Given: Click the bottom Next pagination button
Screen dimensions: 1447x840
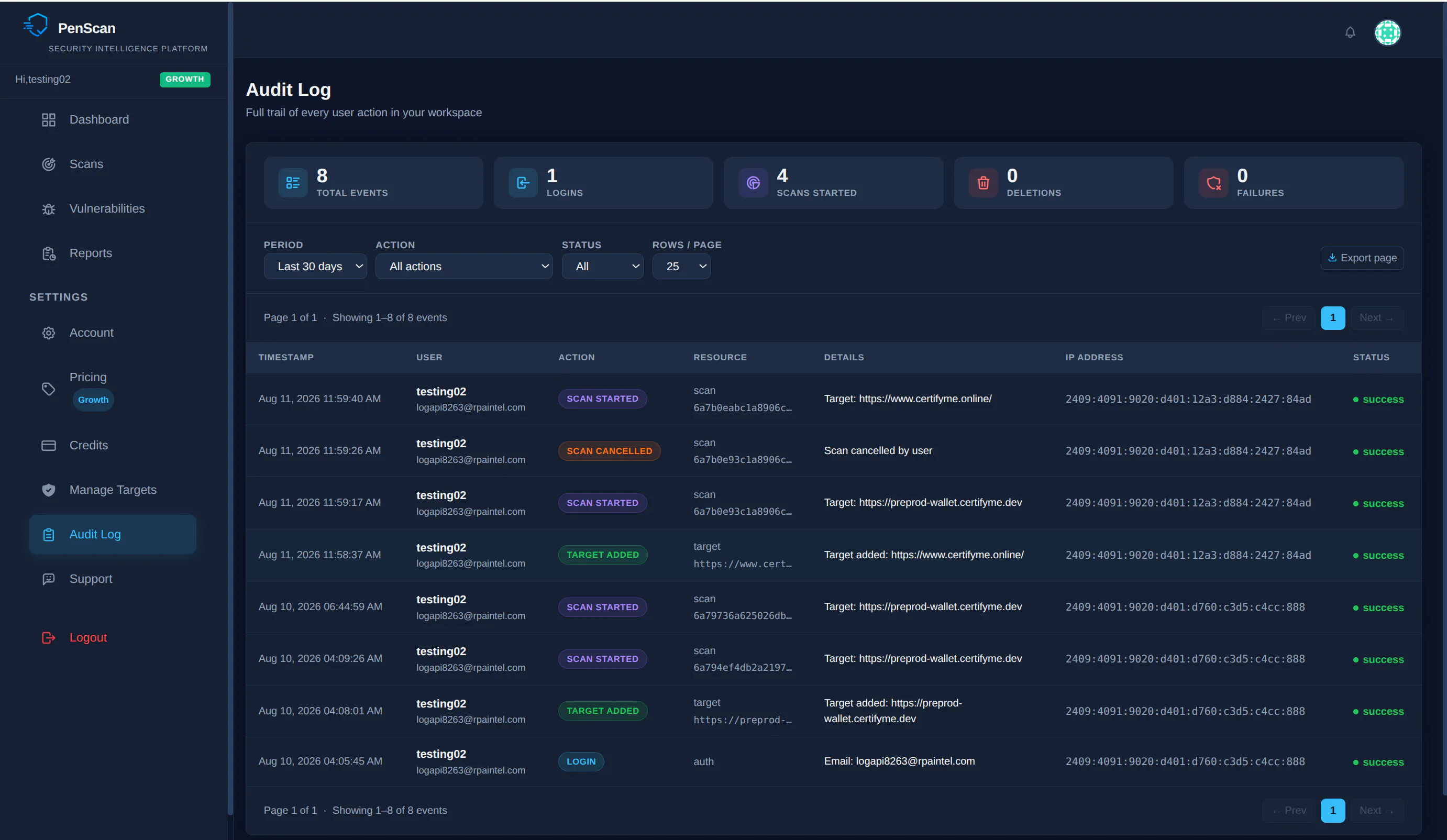Looking at the screenshot, I should pyautogui.click(x=1376, y=811).
